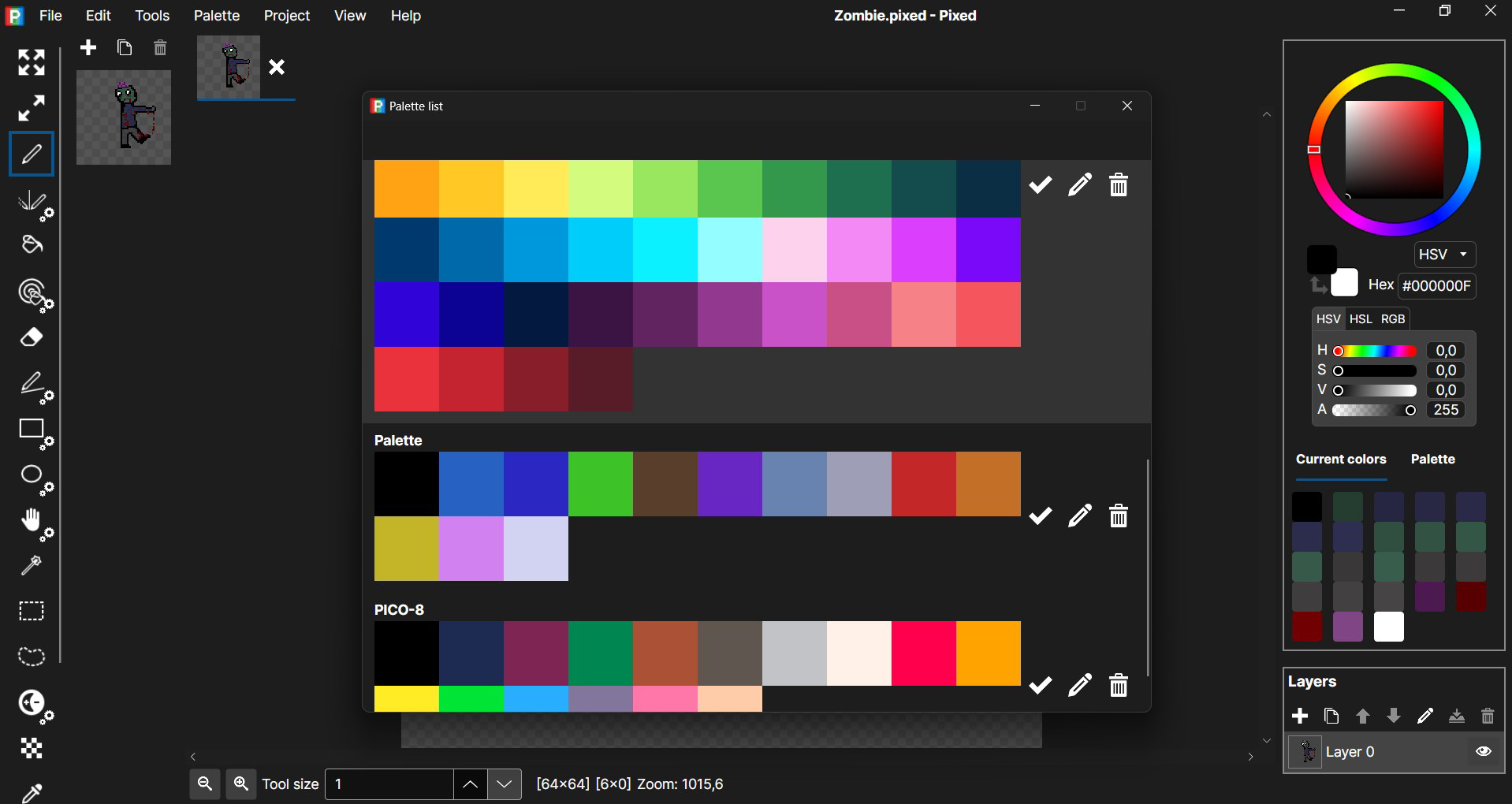The height and width of the screenshot is (804, 1512).
Task: Select the rectangle shape tool
Action: [35, 434]
